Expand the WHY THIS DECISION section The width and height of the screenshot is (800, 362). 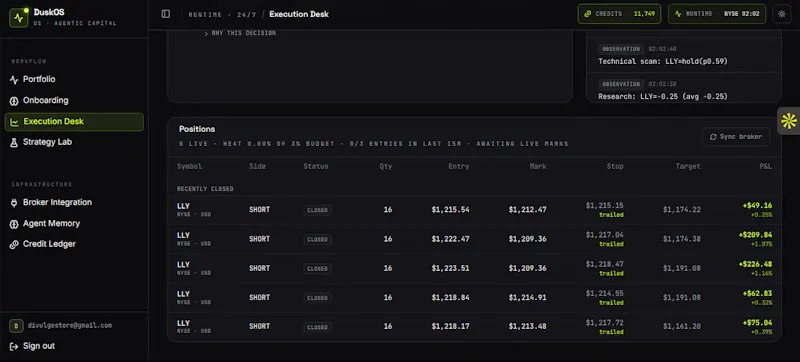pyautogui.click(x=240, y=33)
